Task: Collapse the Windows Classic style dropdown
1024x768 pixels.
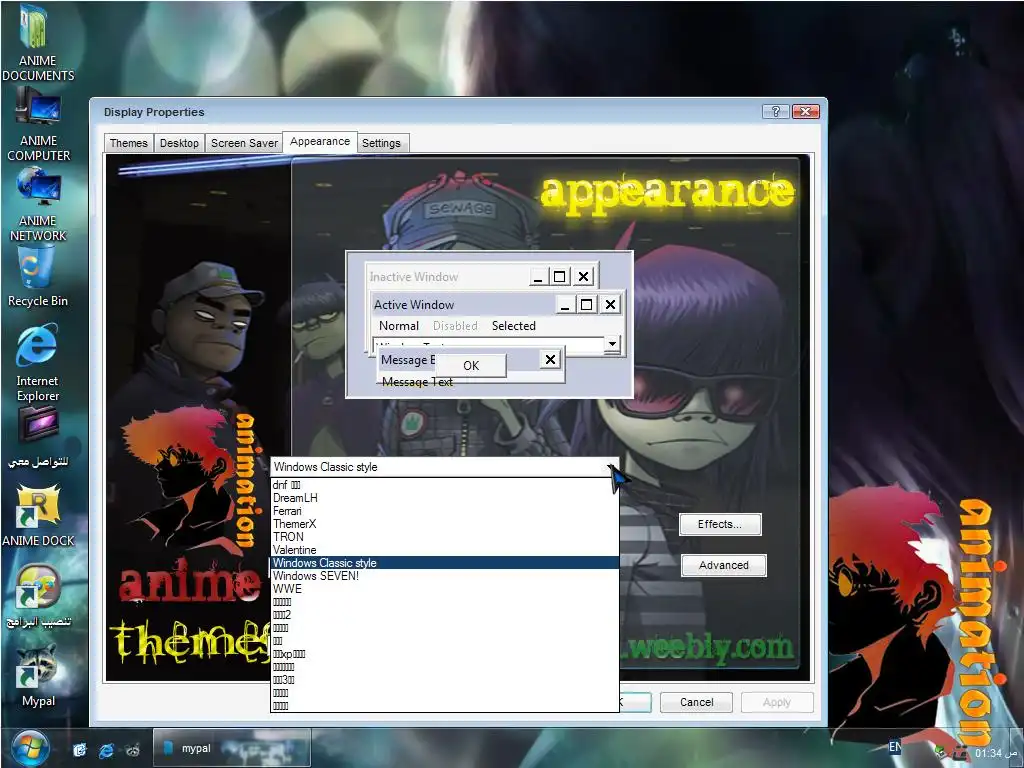Action: click(611, 467)
